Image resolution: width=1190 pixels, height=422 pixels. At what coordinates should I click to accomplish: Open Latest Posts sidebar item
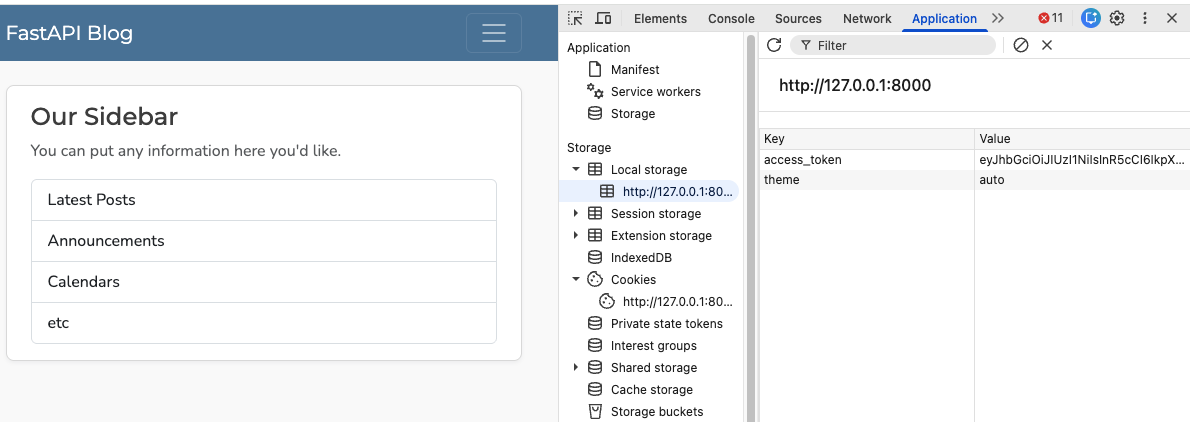click(x=264, y=200)
